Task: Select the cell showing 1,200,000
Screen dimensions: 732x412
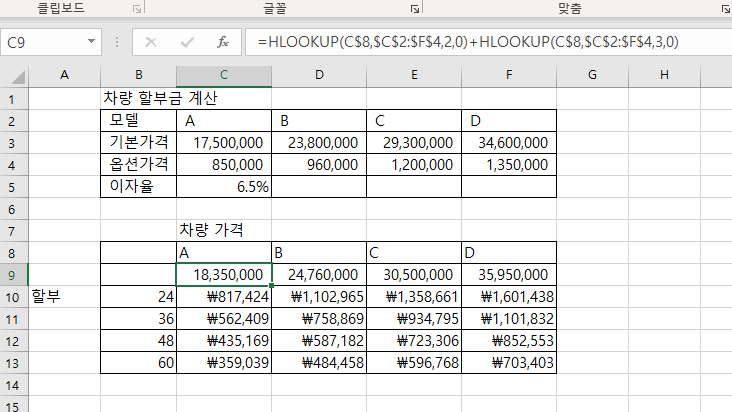Action: [414, 165]
